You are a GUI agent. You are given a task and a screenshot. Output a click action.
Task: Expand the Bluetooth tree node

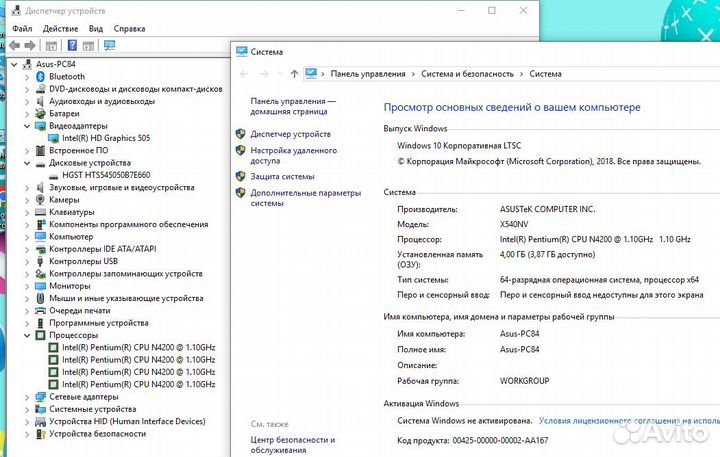point(27,77)
